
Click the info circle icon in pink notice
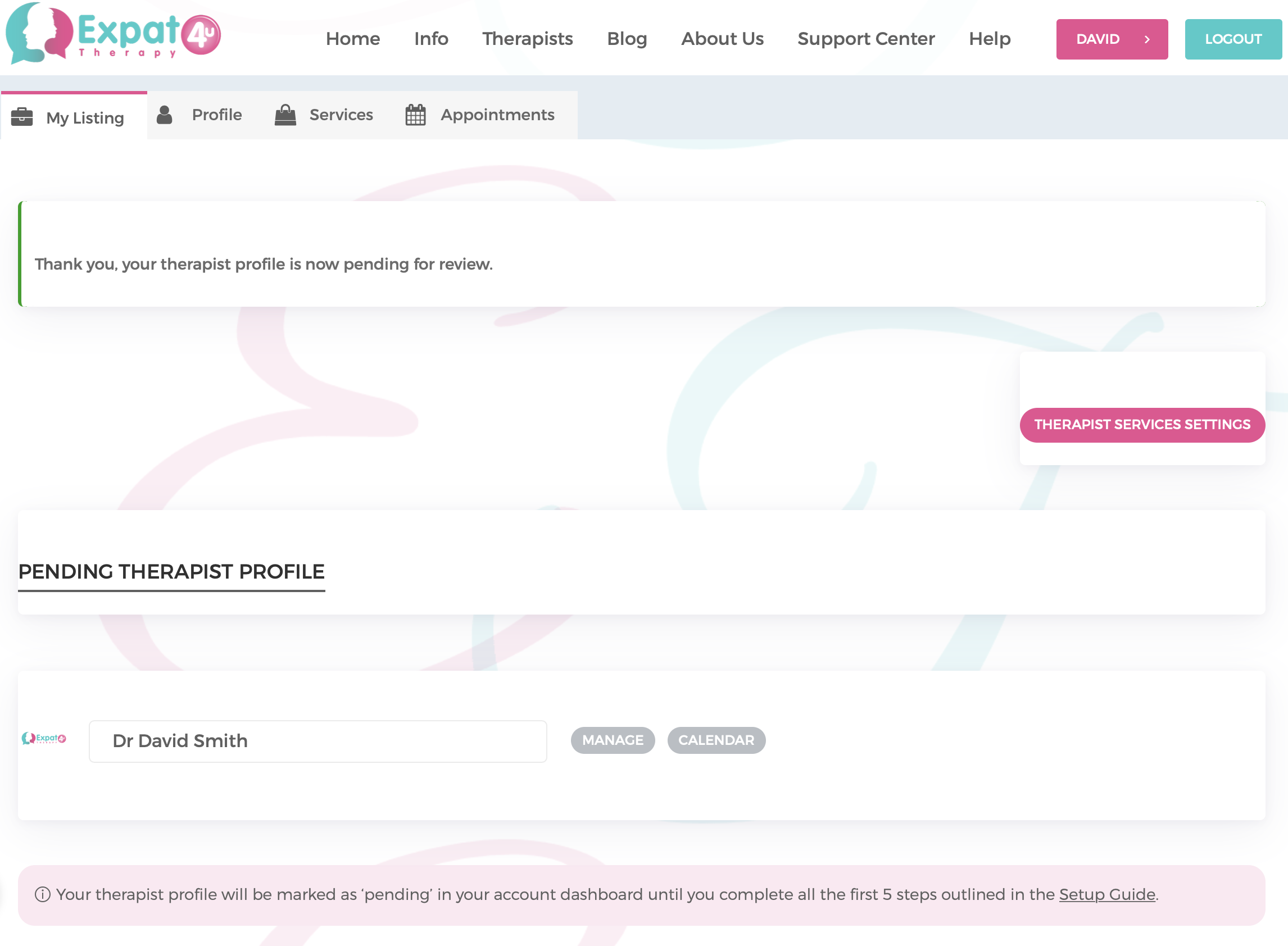click(42, 894)
